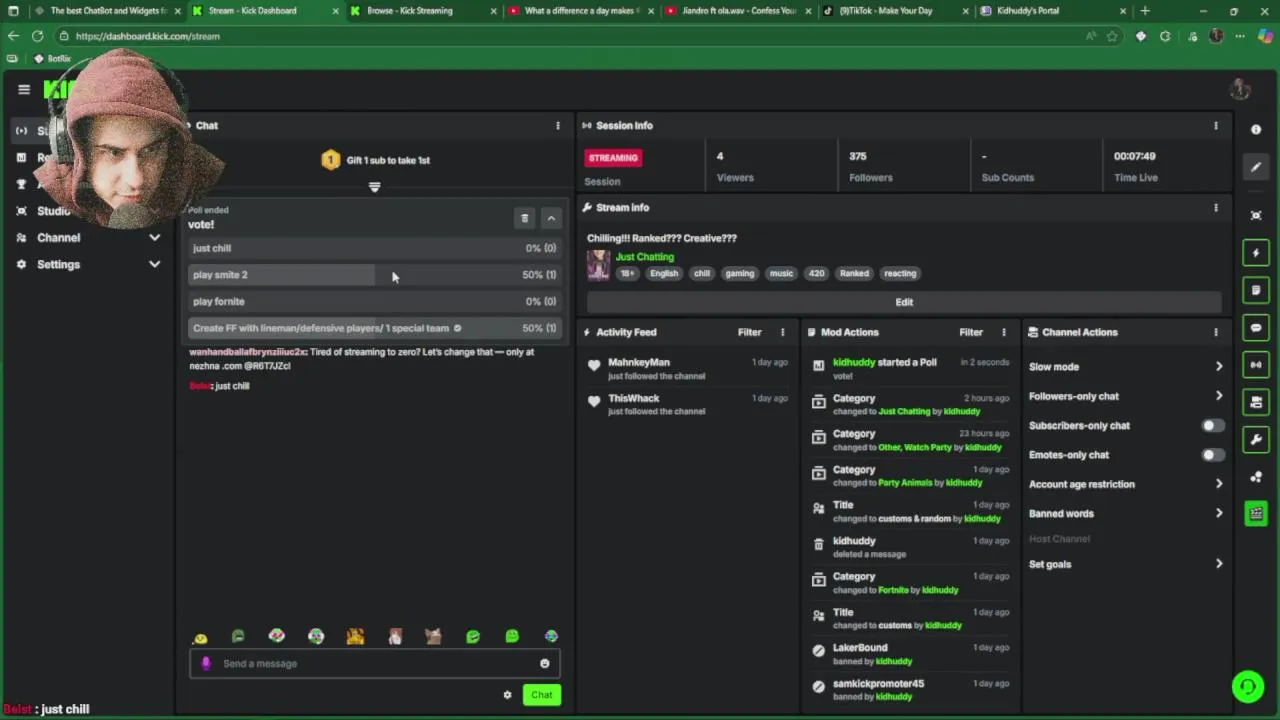
Task: Click the server stack icon in right toolbar
Action: pos(1256,402)
